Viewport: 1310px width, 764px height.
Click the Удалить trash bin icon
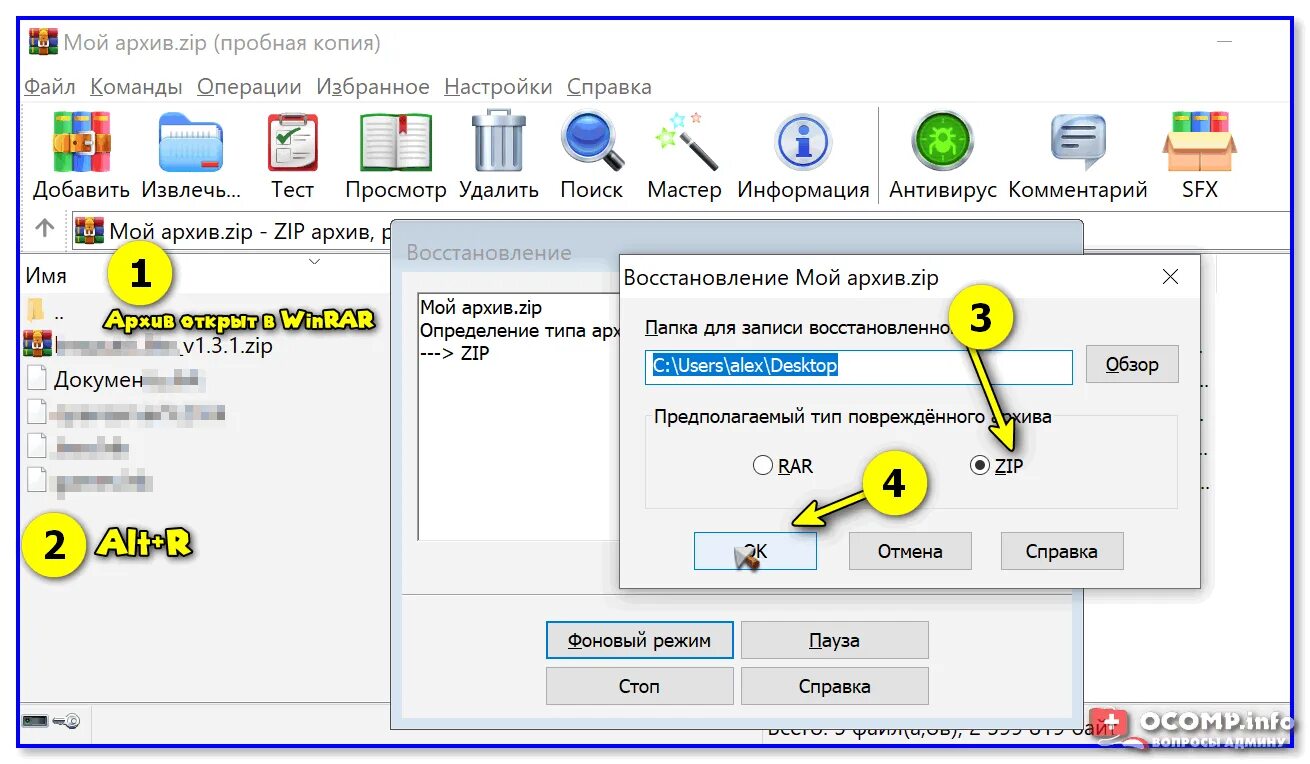499,141
